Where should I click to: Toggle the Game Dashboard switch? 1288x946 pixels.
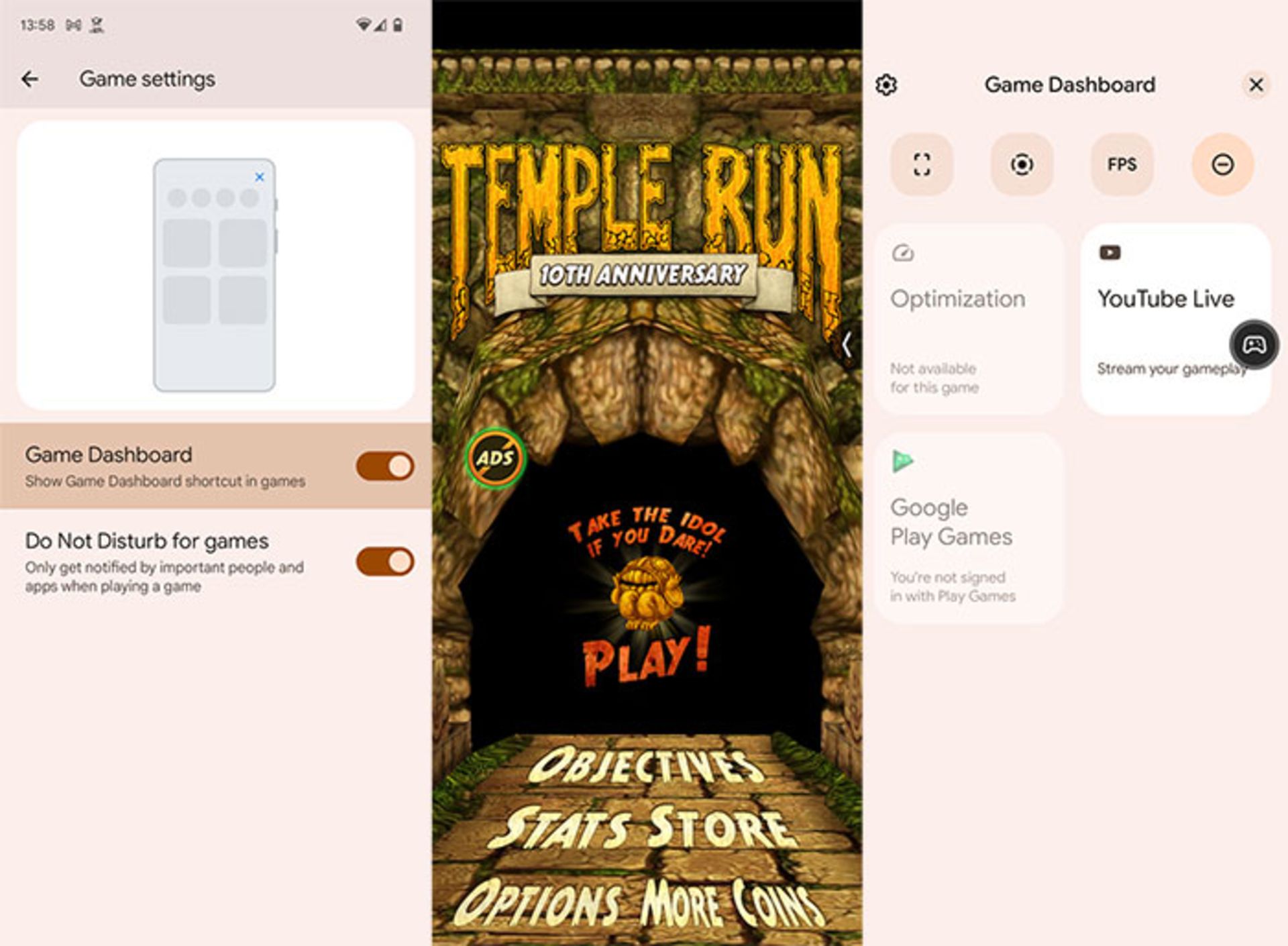[385, 466]
